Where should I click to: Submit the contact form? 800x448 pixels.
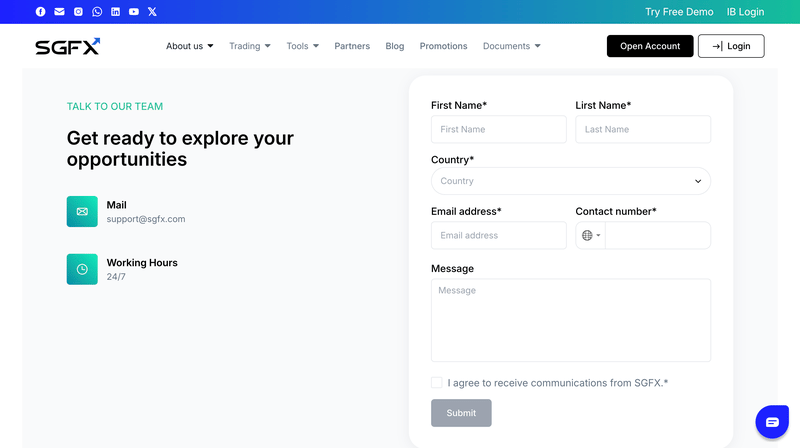pyautogui.click(x=461, y=413)
